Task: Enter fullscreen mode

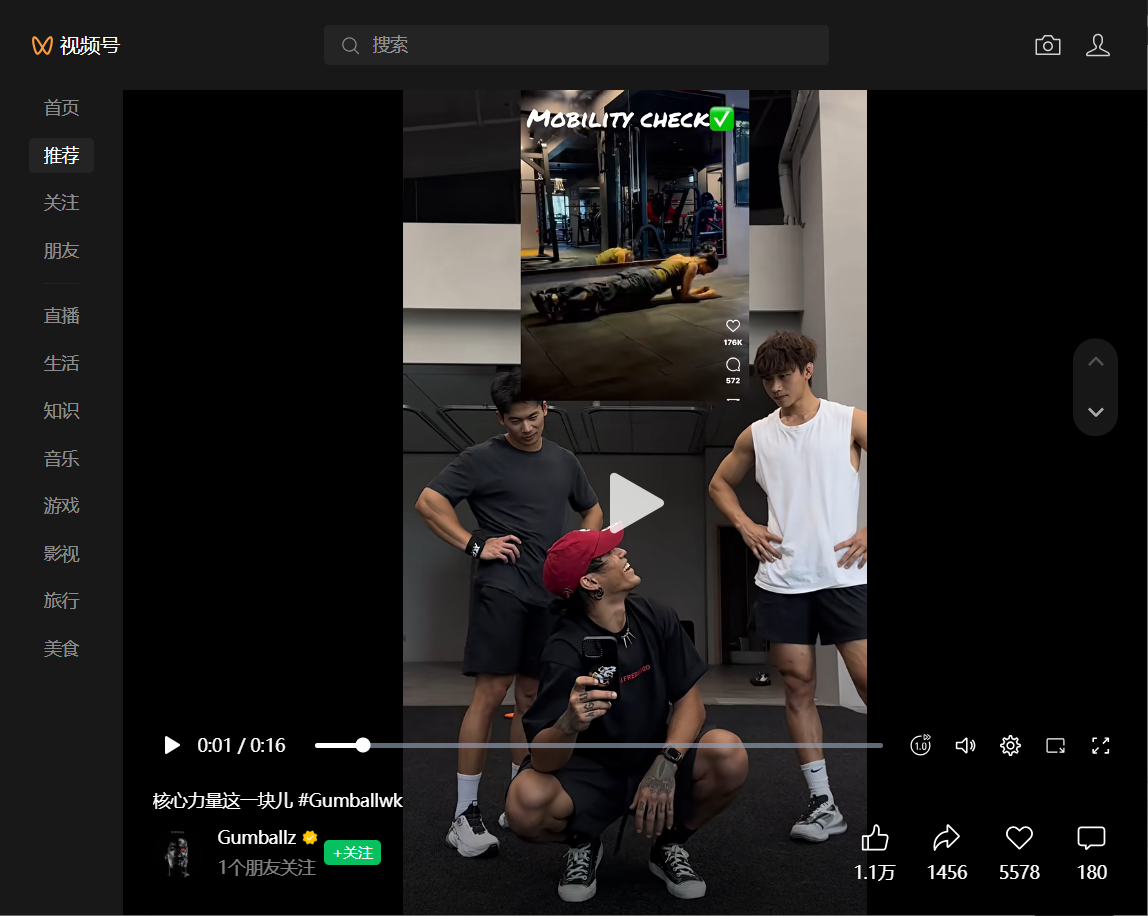Action: click(x=1101, y=745)
